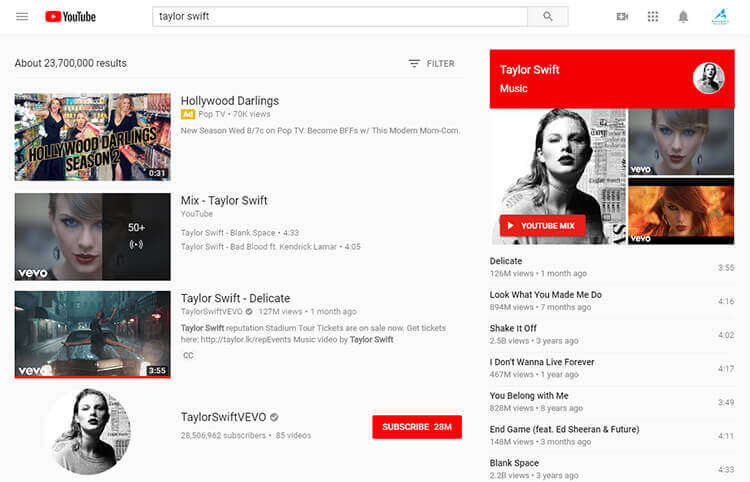The image size is (750, 482).
Task: Open the Taylor Swift card heading
Action: click(x=529, y=70)
